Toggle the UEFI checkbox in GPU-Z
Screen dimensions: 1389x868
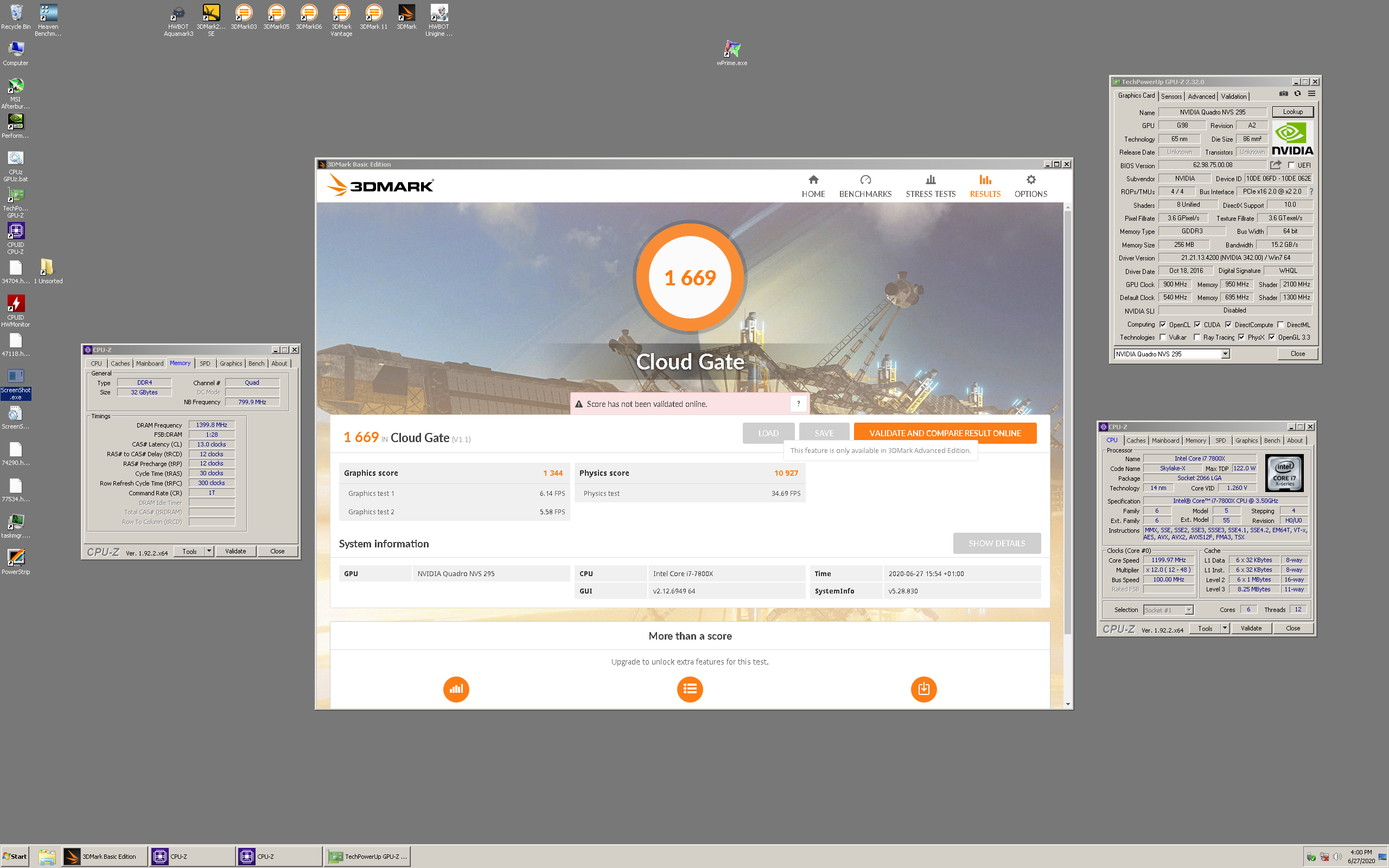1291,165
